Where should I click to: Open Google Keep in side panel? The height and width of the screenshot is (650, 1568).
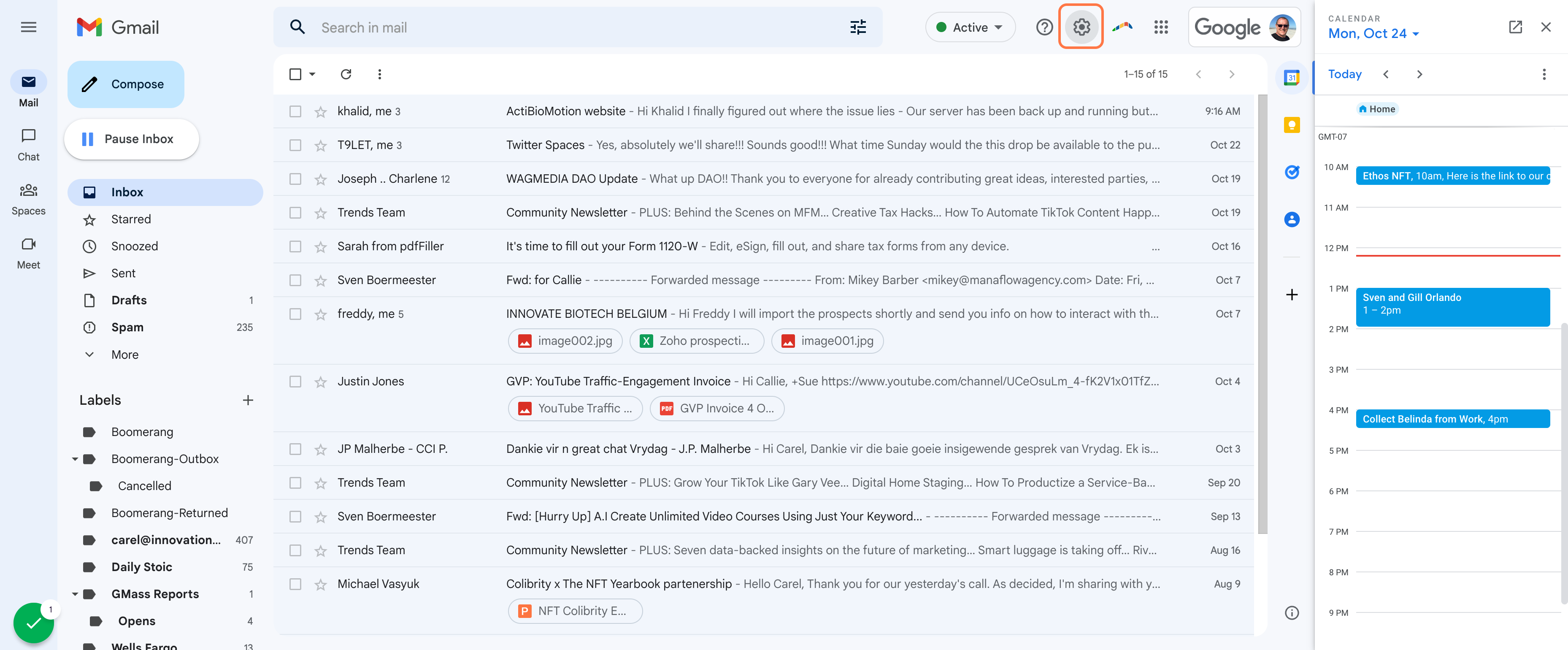pos(1292,125)
